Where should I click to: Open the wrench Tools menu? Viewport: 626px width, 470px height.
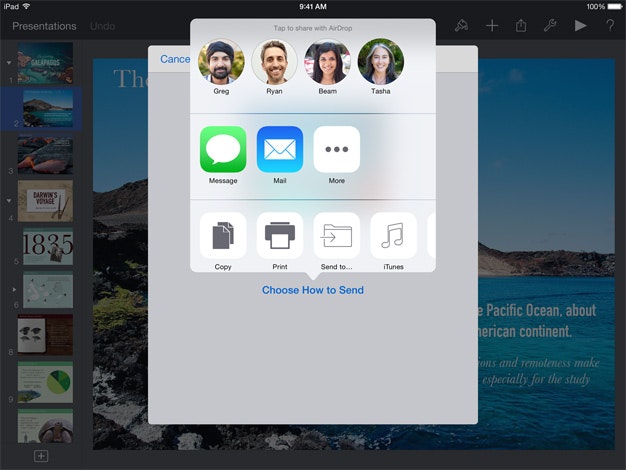coord(550,26)
